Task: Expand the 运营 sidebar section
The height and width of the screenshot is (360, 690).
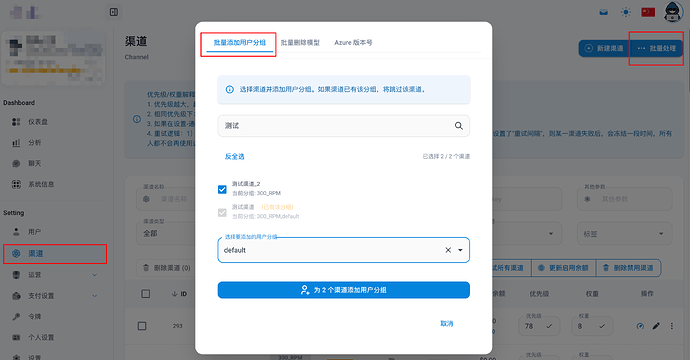Action: [x=55, y=275]
